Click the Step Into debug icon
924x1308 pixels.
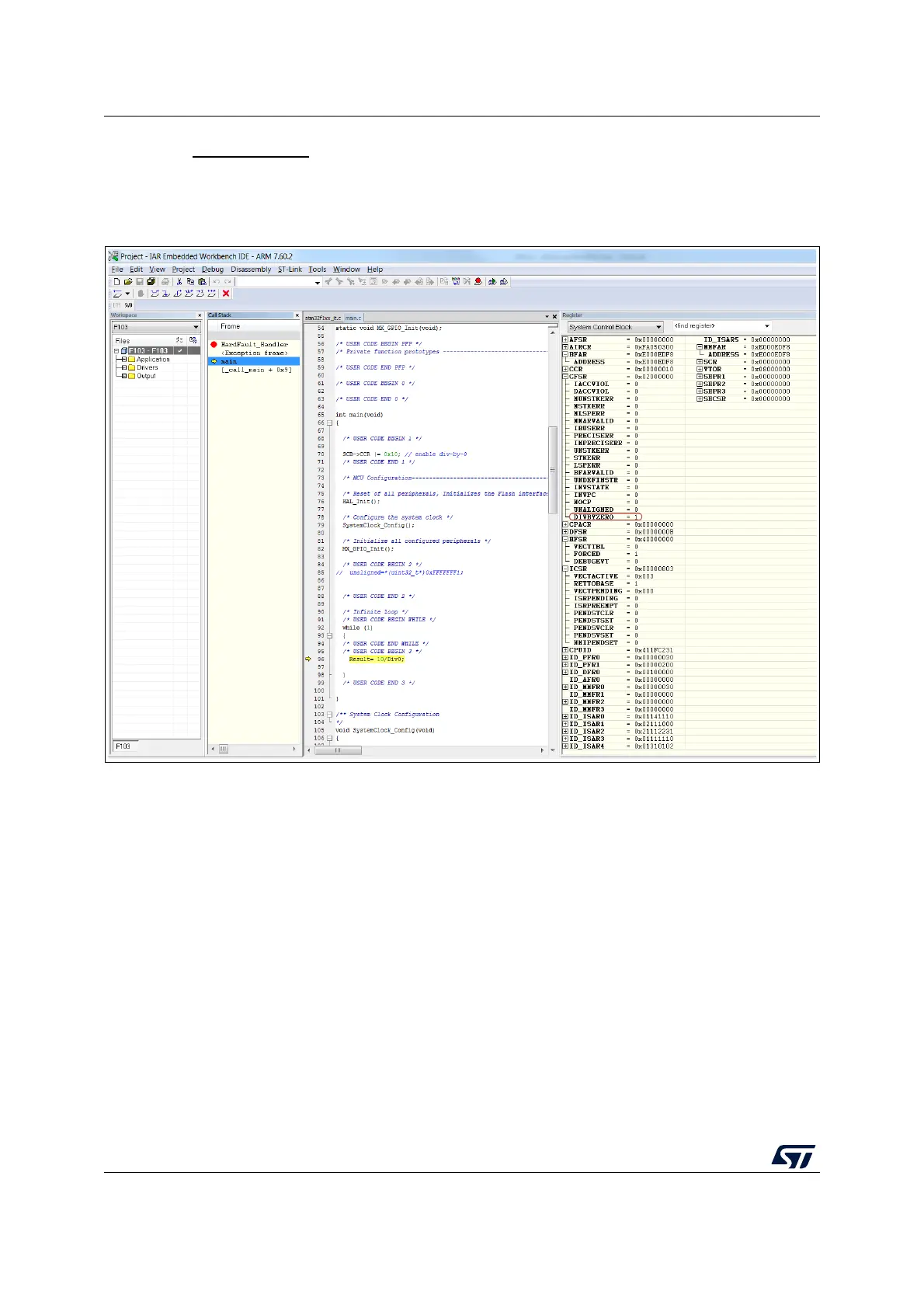(x=165, y=294)
